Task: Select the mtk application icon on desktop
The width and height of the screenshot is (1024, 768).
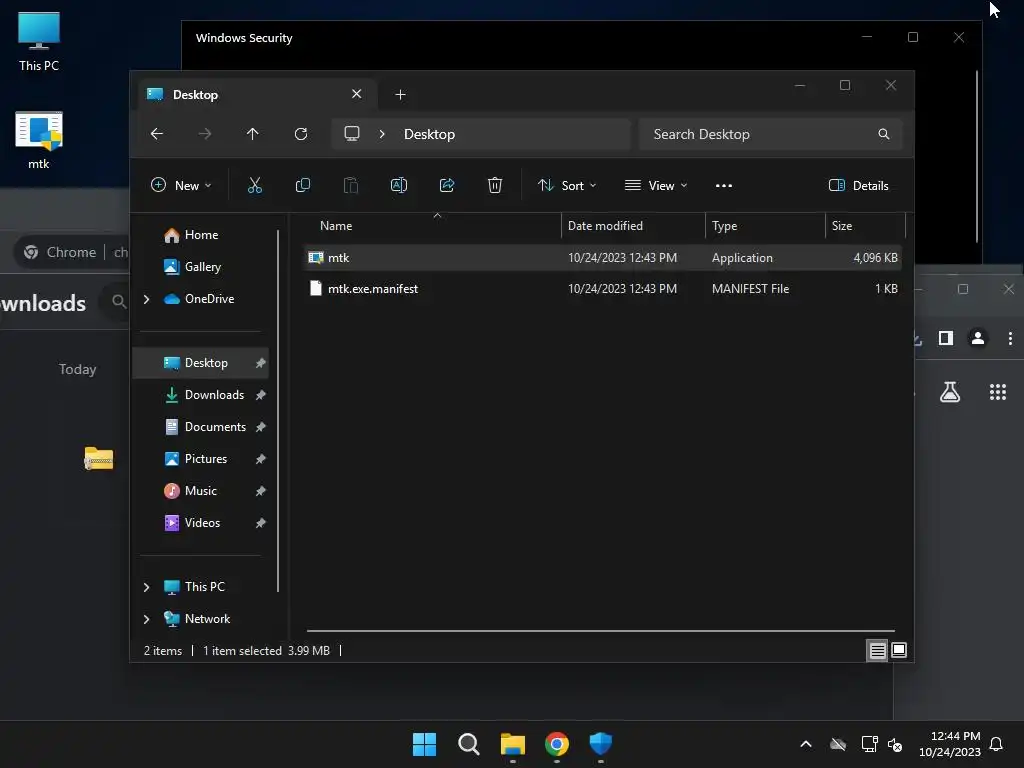Action: click(39, 140)
